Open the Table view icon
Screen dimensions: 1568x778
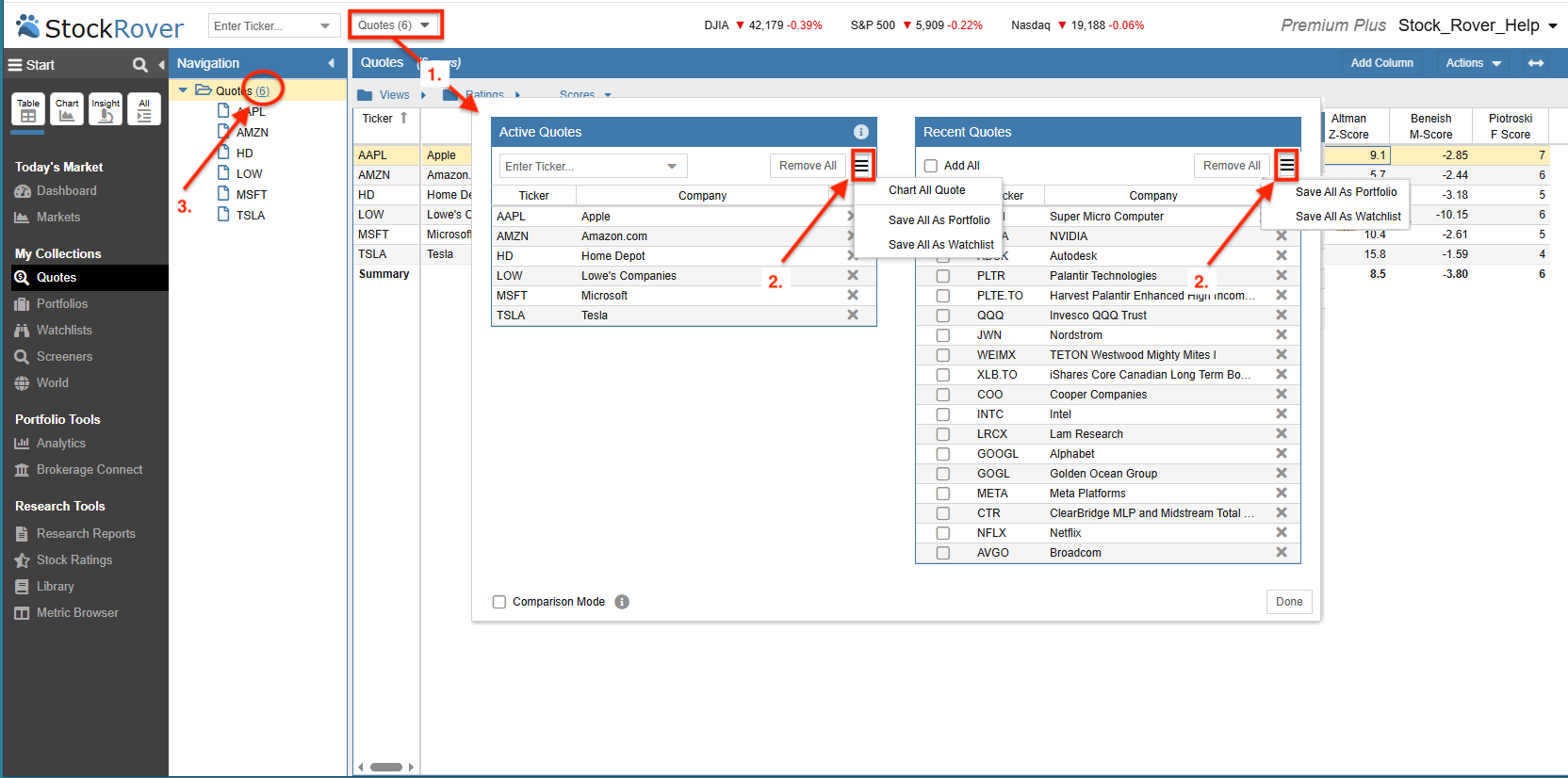point(28,109)
